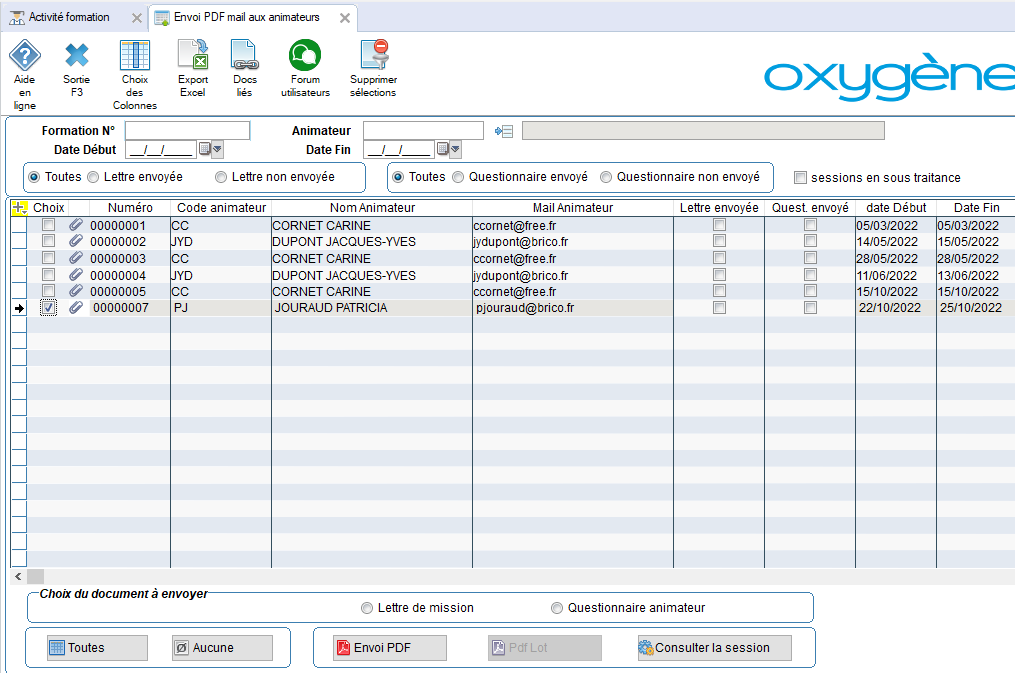Click the Pdf Lot button
Screen dimensions: 1015x673
pos(544,648)
